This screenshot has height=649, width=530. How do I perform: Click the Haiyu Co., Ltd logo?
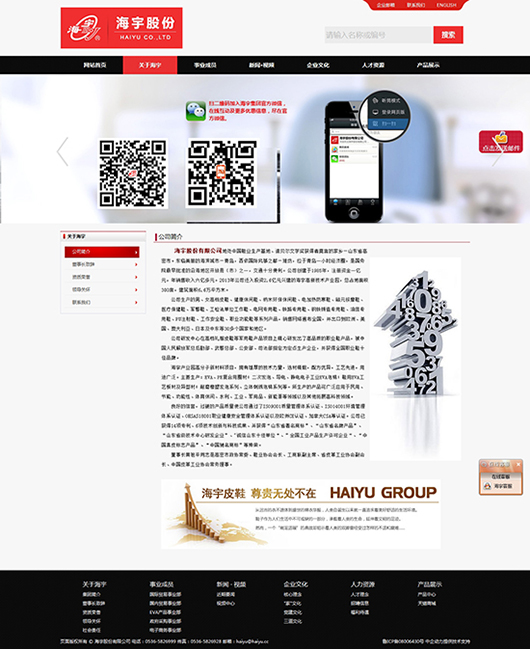click(x=121, y=28)
